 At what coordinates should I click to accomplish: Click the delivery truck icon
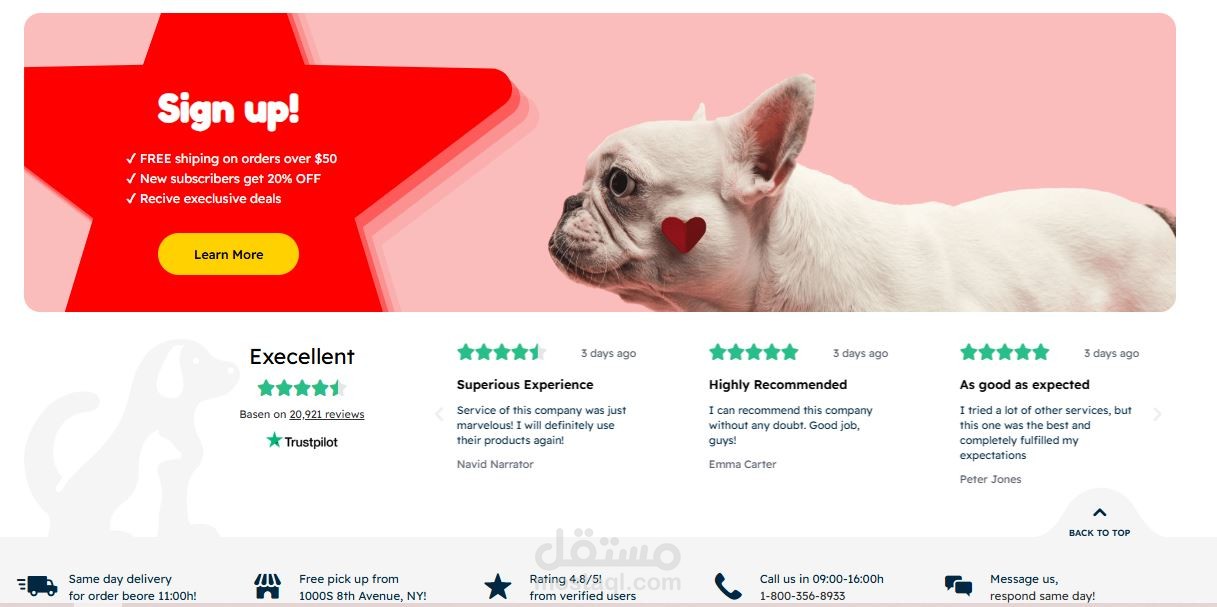click(x=37, y=586)
